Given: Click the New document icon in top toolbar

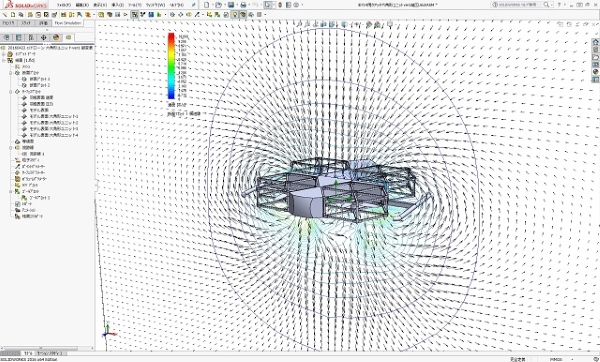Looking at the screenshot, I should pyautogui.click(x=207, y=5).
